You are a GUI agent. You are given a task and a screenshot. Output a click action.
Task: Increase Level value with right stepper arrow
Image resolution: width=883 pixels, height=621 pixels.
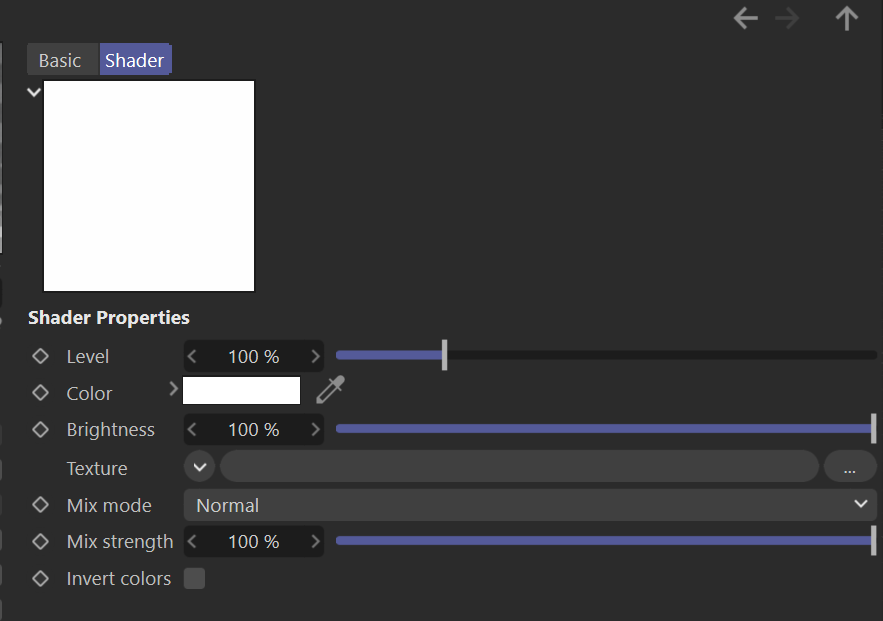pyautogui.click(x=315, y=356)
